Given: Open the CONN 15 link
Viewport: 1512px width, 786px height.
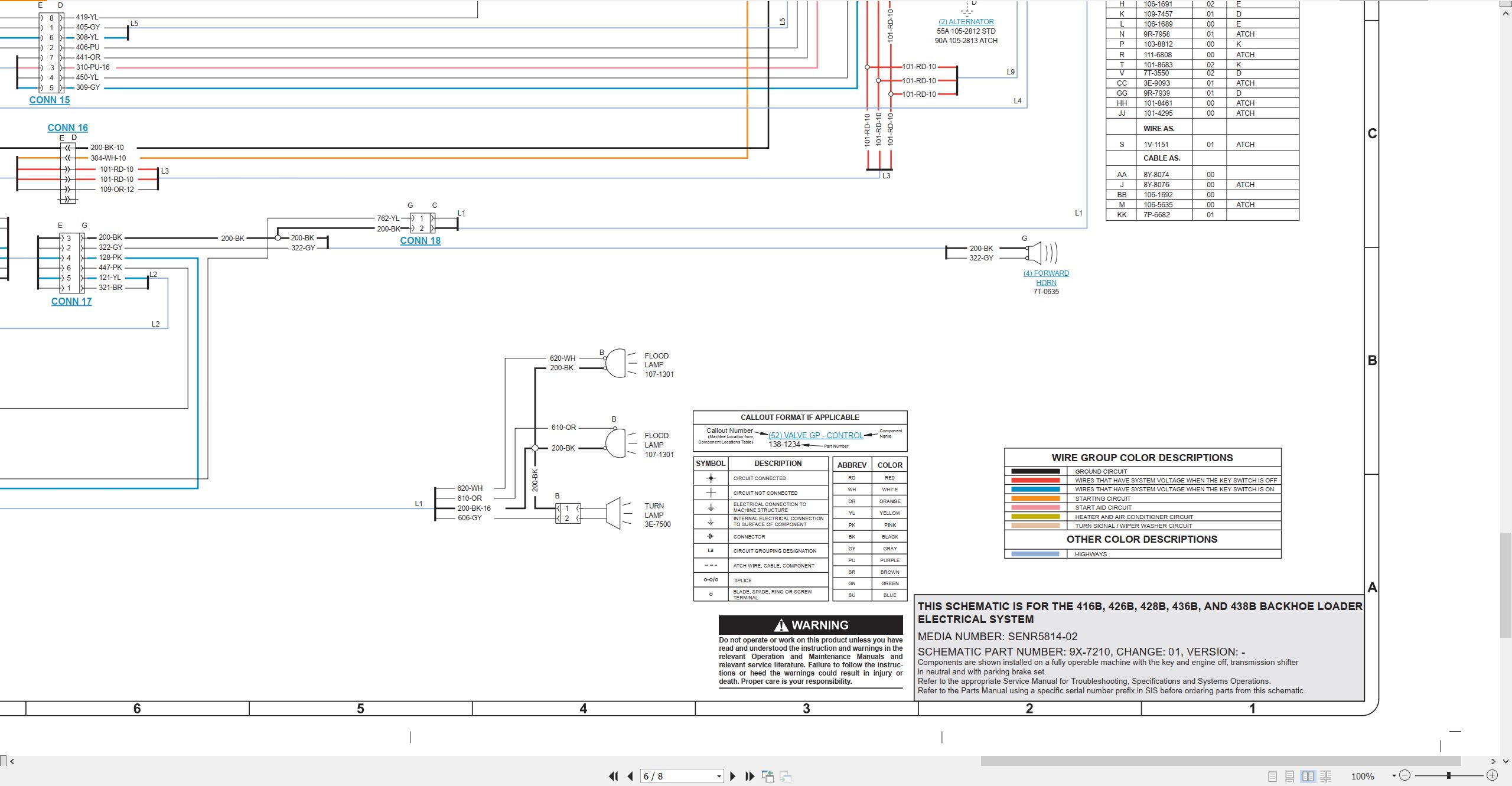Looking at the screenshot, I should tap(50, 100).
